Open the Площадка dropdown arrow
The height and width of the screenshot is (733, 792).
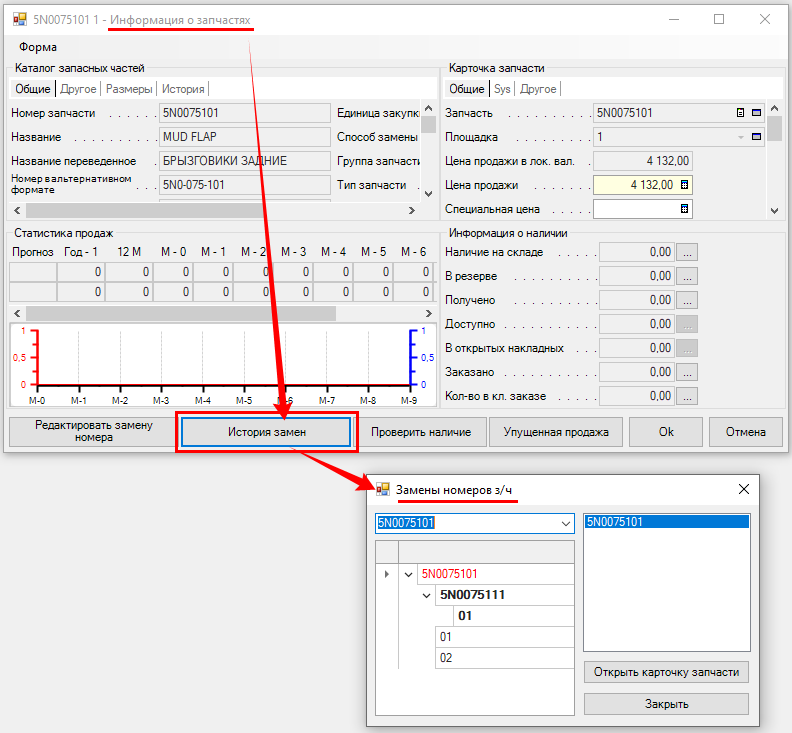tap(741, 137)
